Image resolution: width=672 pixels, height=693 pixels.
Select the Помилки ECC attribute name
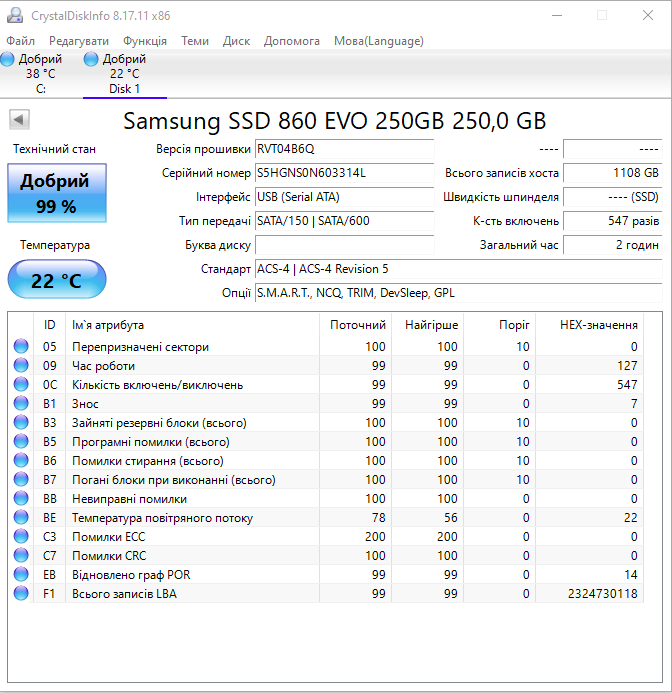click(x=109, y=537)
